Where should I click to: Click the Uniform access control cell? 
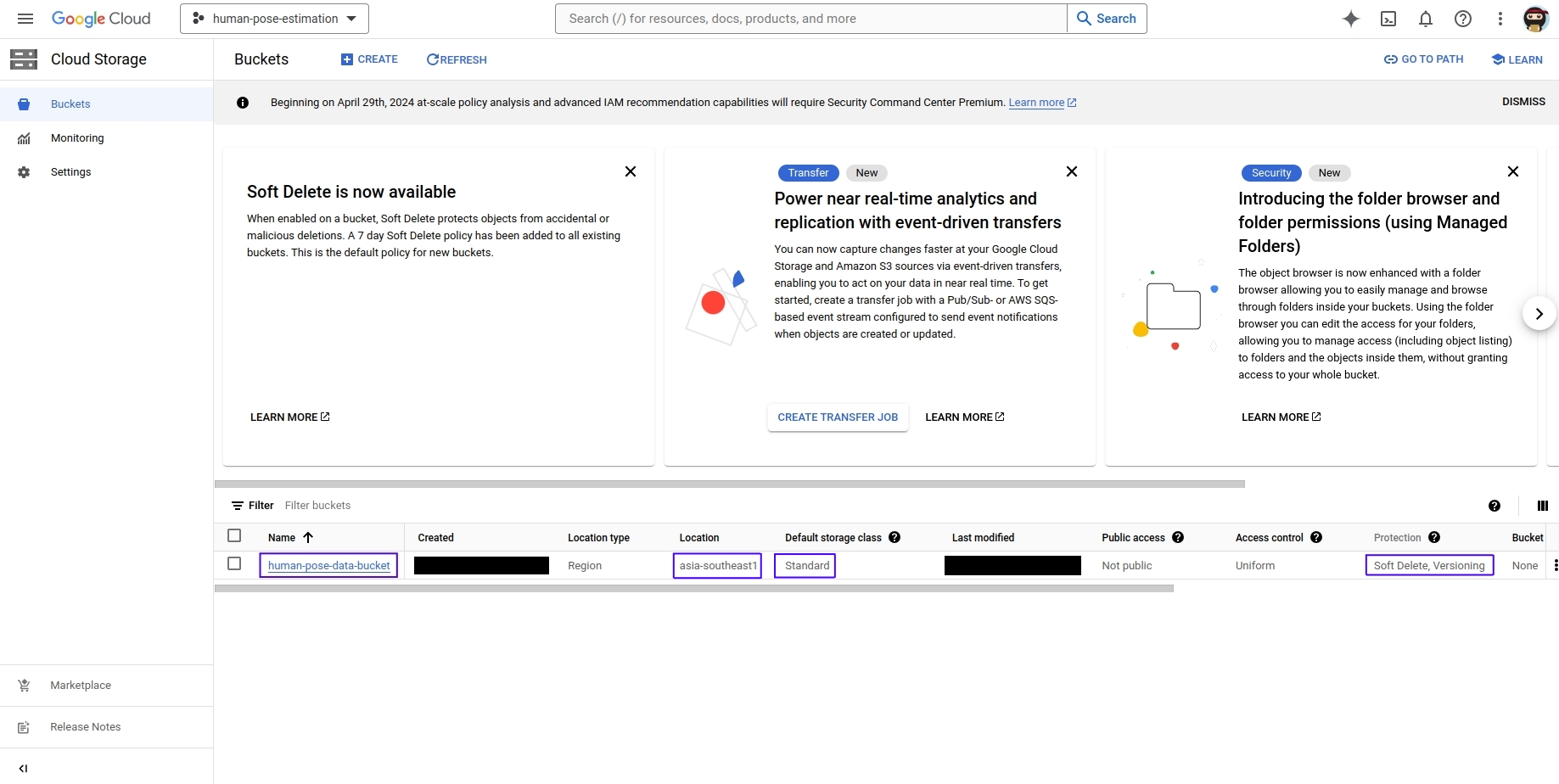[1255, 566]
